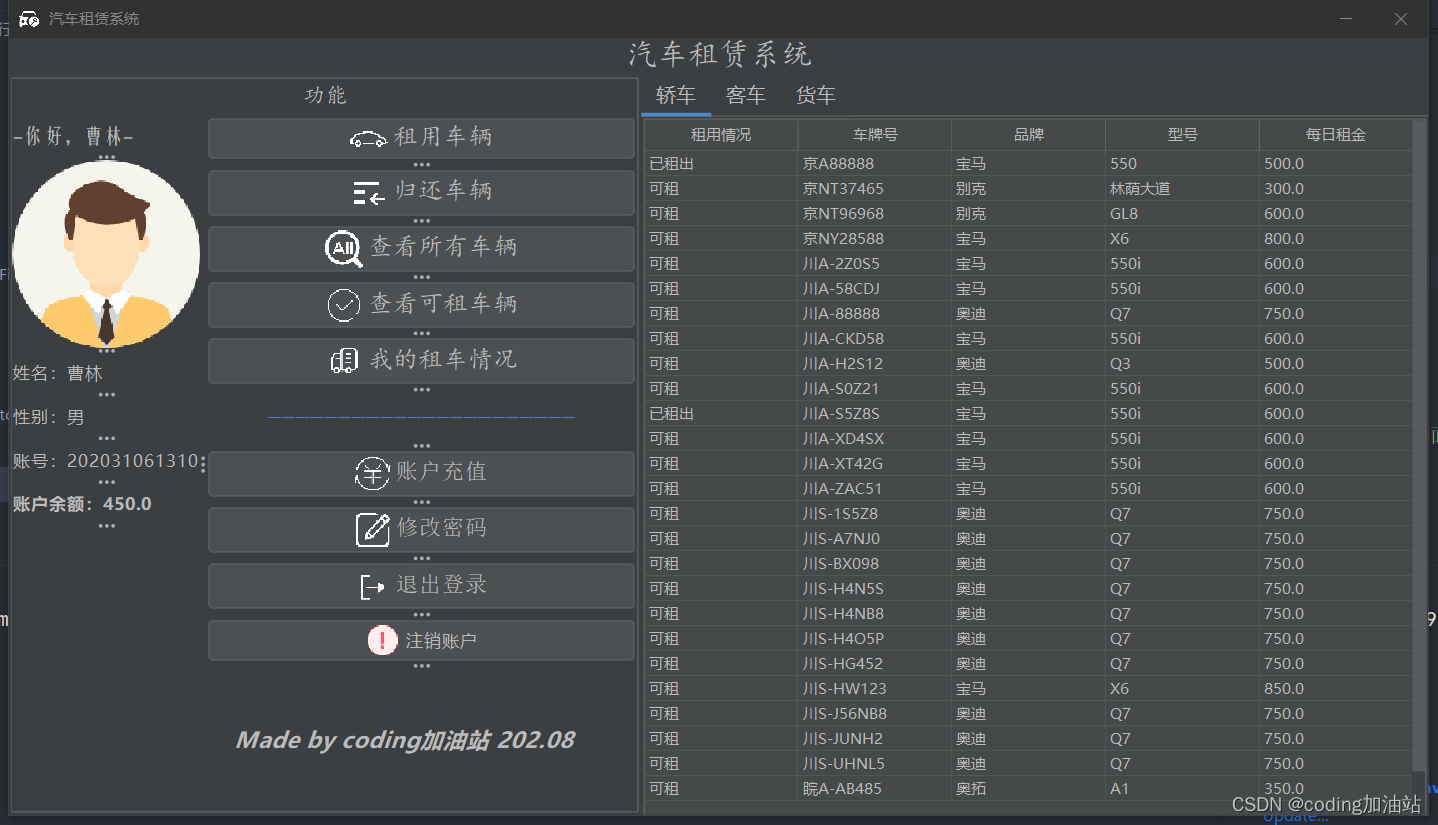Select plate 川A-S5Z8S cell
Viewport: 1438px width, 825px height.
pos(875,413)
